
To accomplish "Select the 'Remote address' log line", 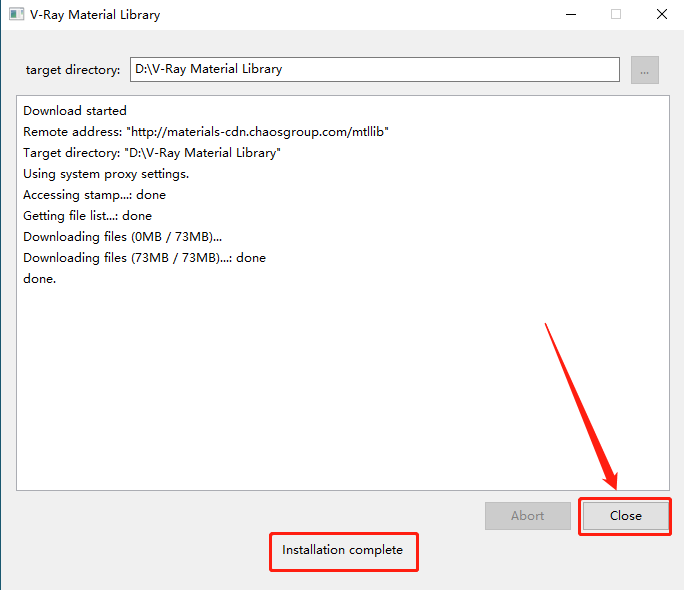I will pyautogui.click(x=206, y=132).
